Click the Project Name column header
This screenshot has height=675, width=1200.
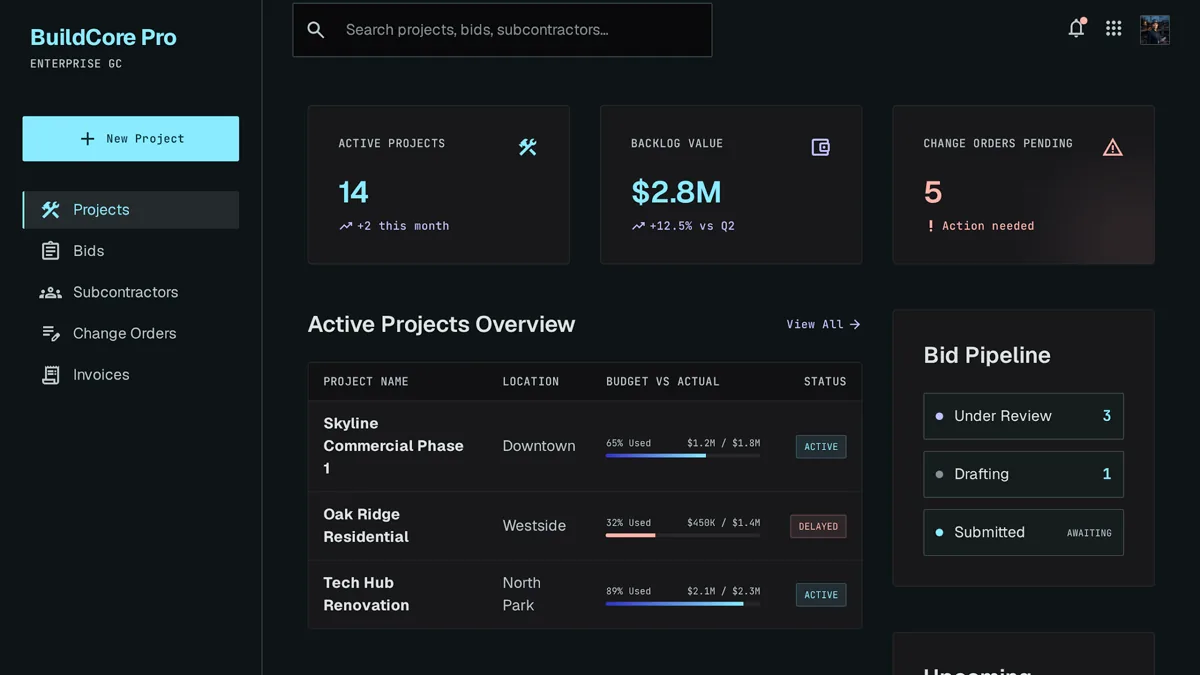pyautogui.click(x=366, y=382)
